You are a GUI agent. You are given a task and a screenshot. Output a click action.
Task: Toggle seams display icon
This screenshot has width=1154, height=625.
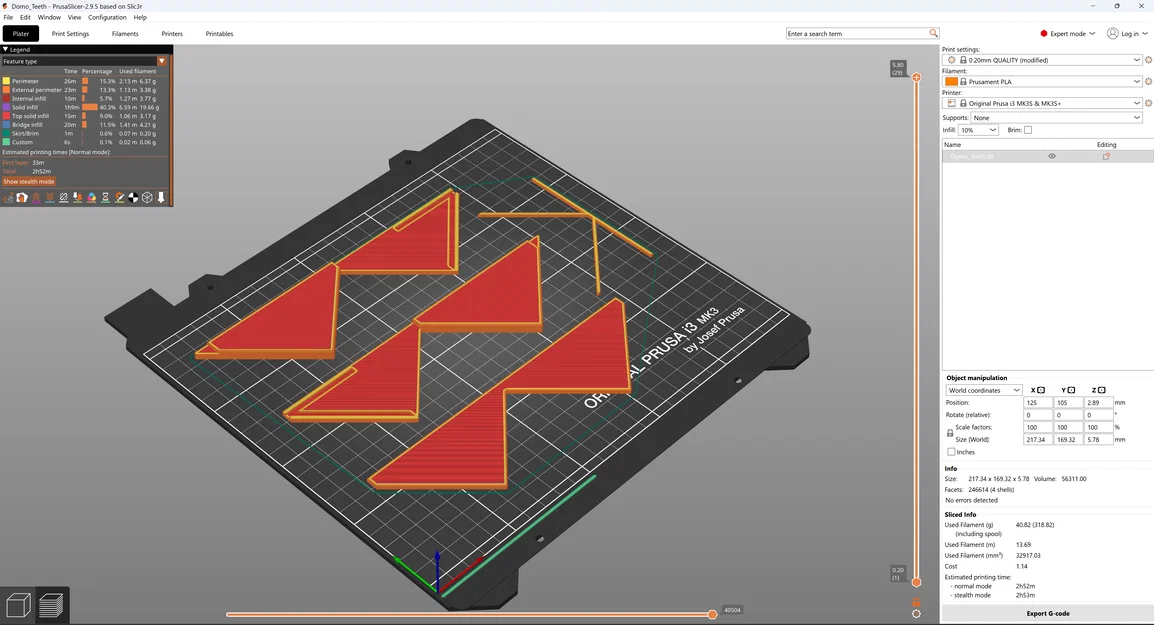(64, 197)
